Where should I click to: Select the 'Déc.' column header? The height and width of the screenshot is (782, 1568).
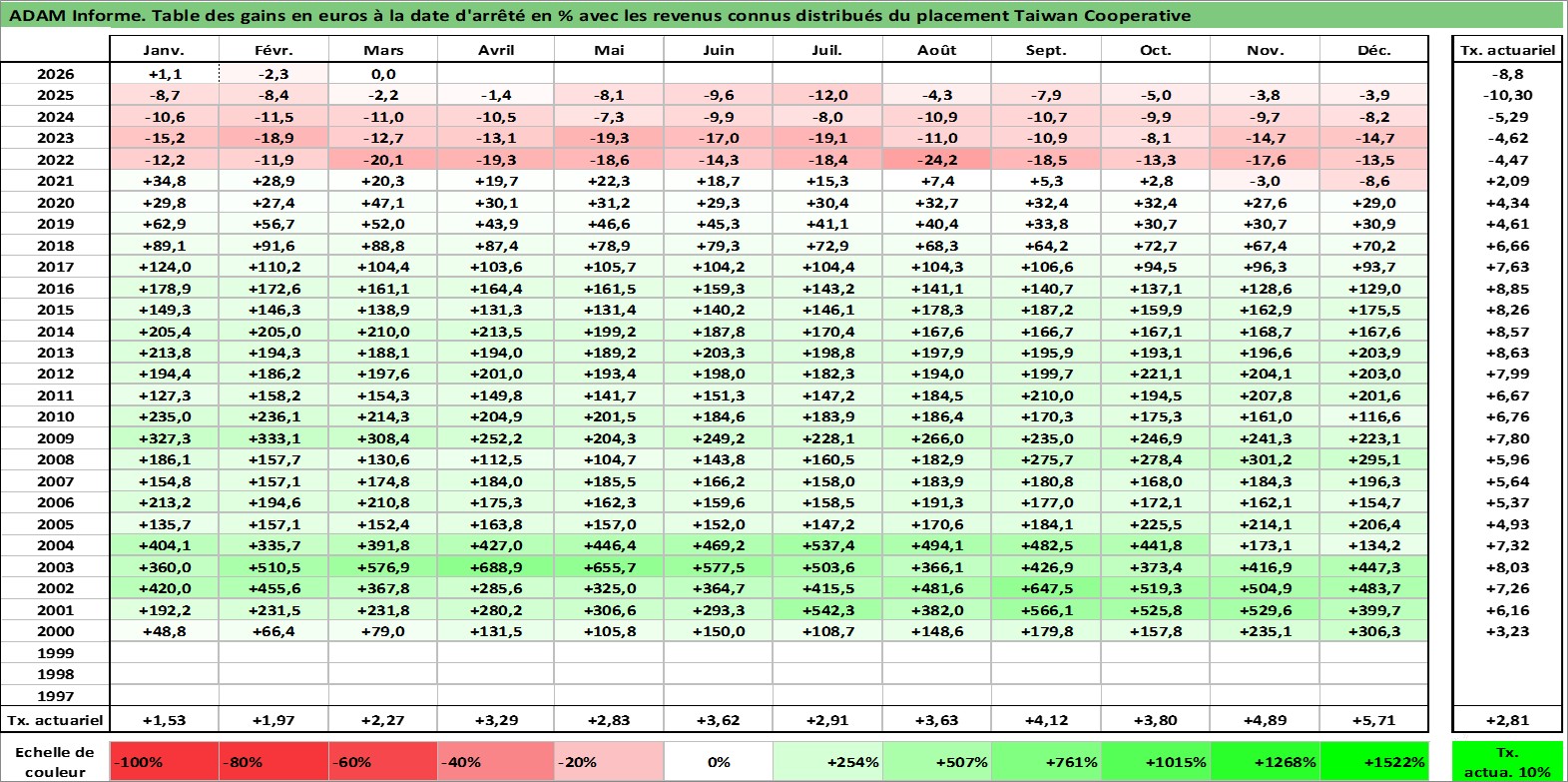point(1374,50)
